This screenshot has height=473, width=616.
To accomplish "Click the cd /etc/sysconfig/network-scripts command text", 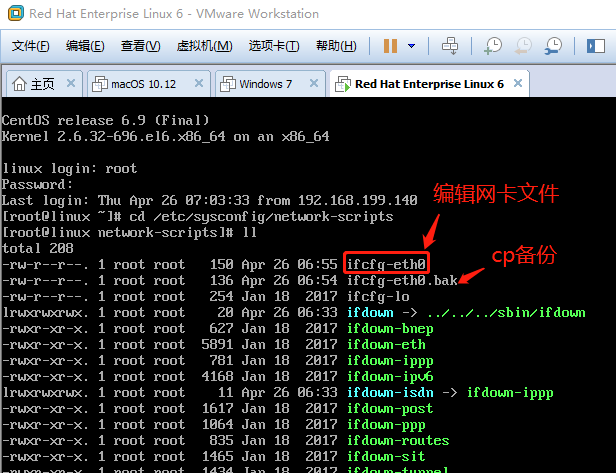I will (x=261, y=216).
